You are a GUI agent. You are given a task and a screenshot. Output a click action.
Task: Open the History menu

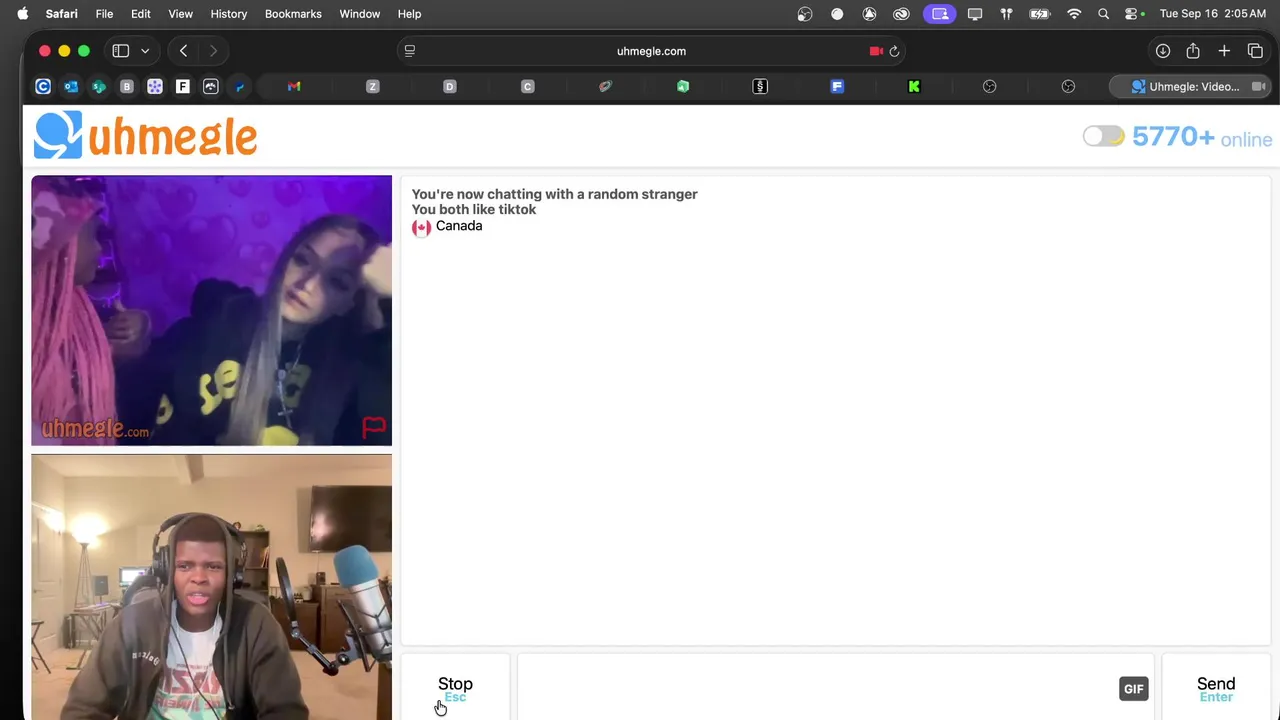[229, 14]
